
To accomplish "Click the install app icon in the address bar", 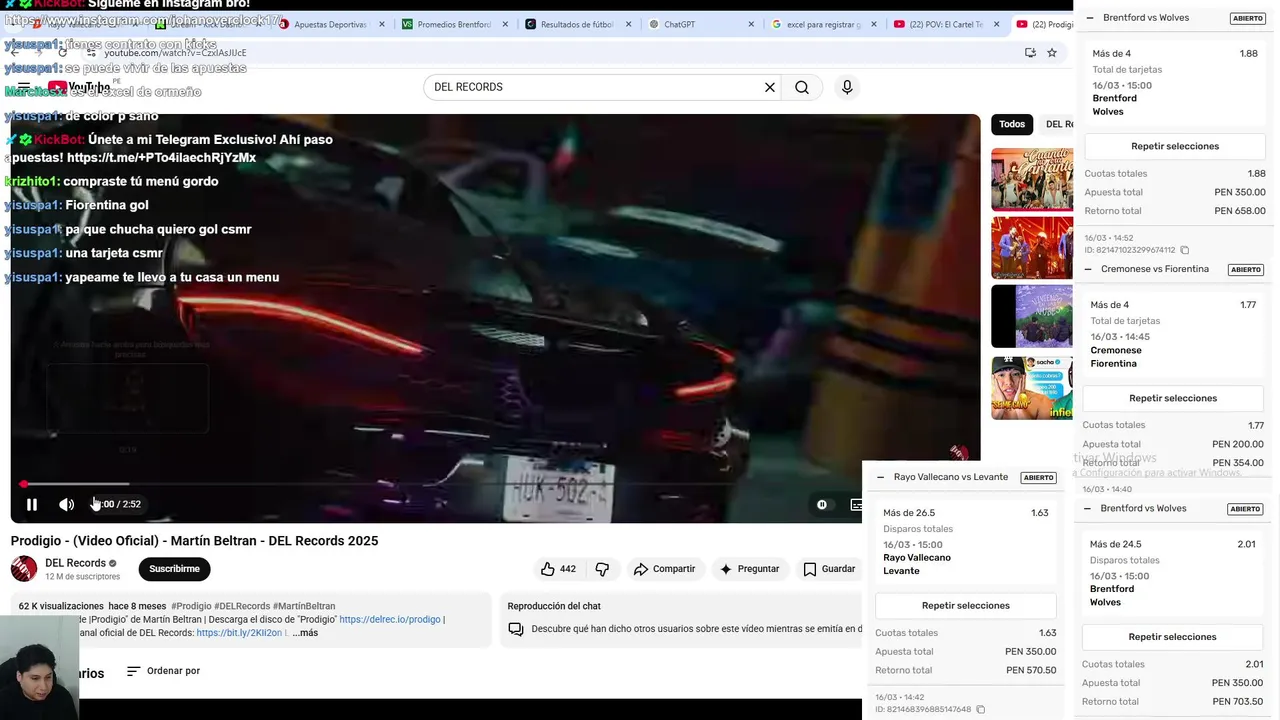I will click(1030, 53).
